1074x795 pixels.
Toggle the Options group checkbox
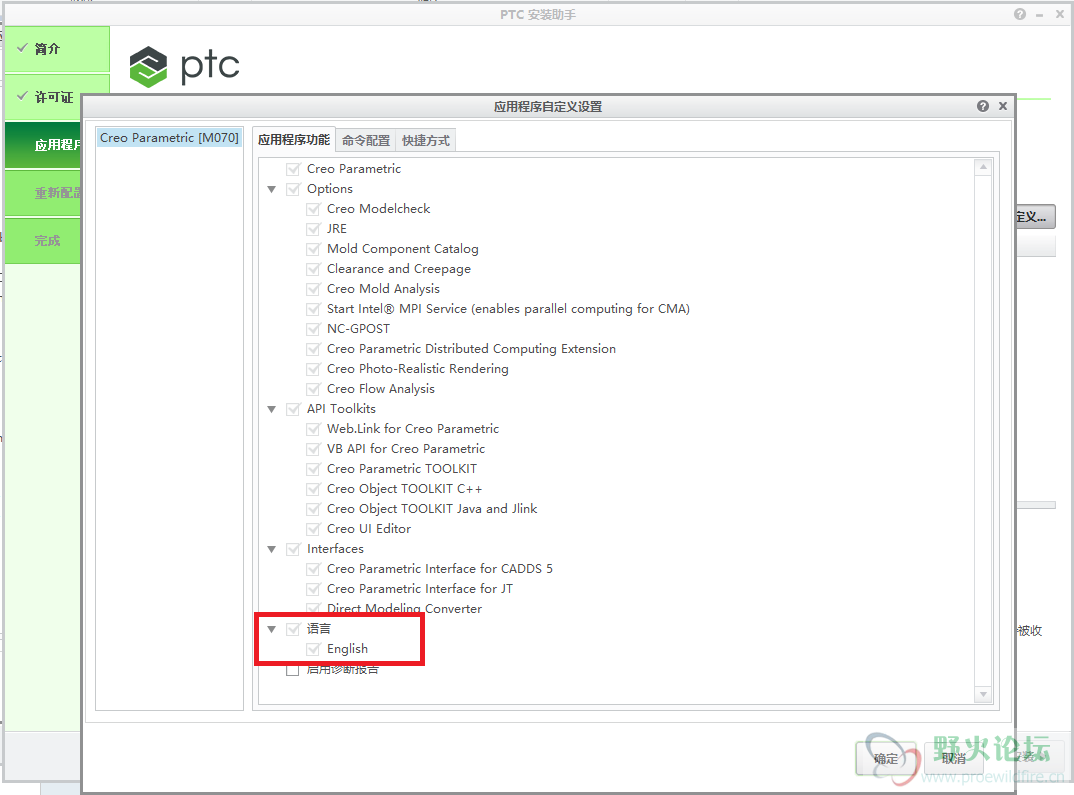[293, 189]
